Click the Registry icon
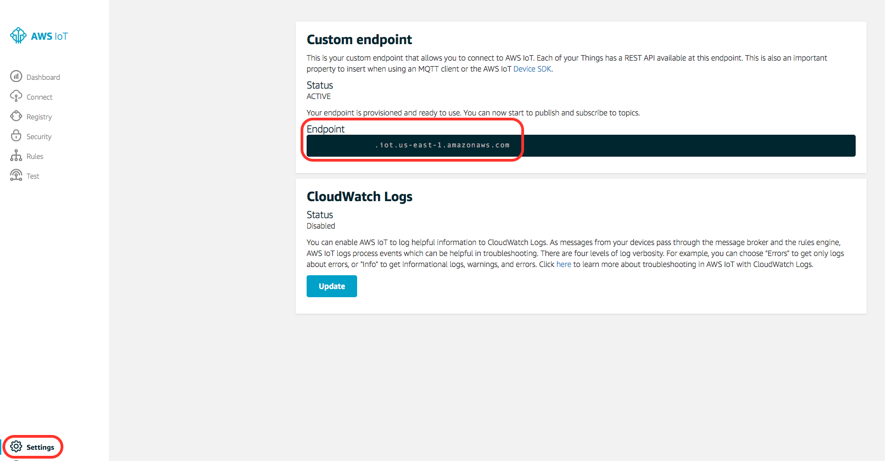885x461 pixels. point(16,116)
